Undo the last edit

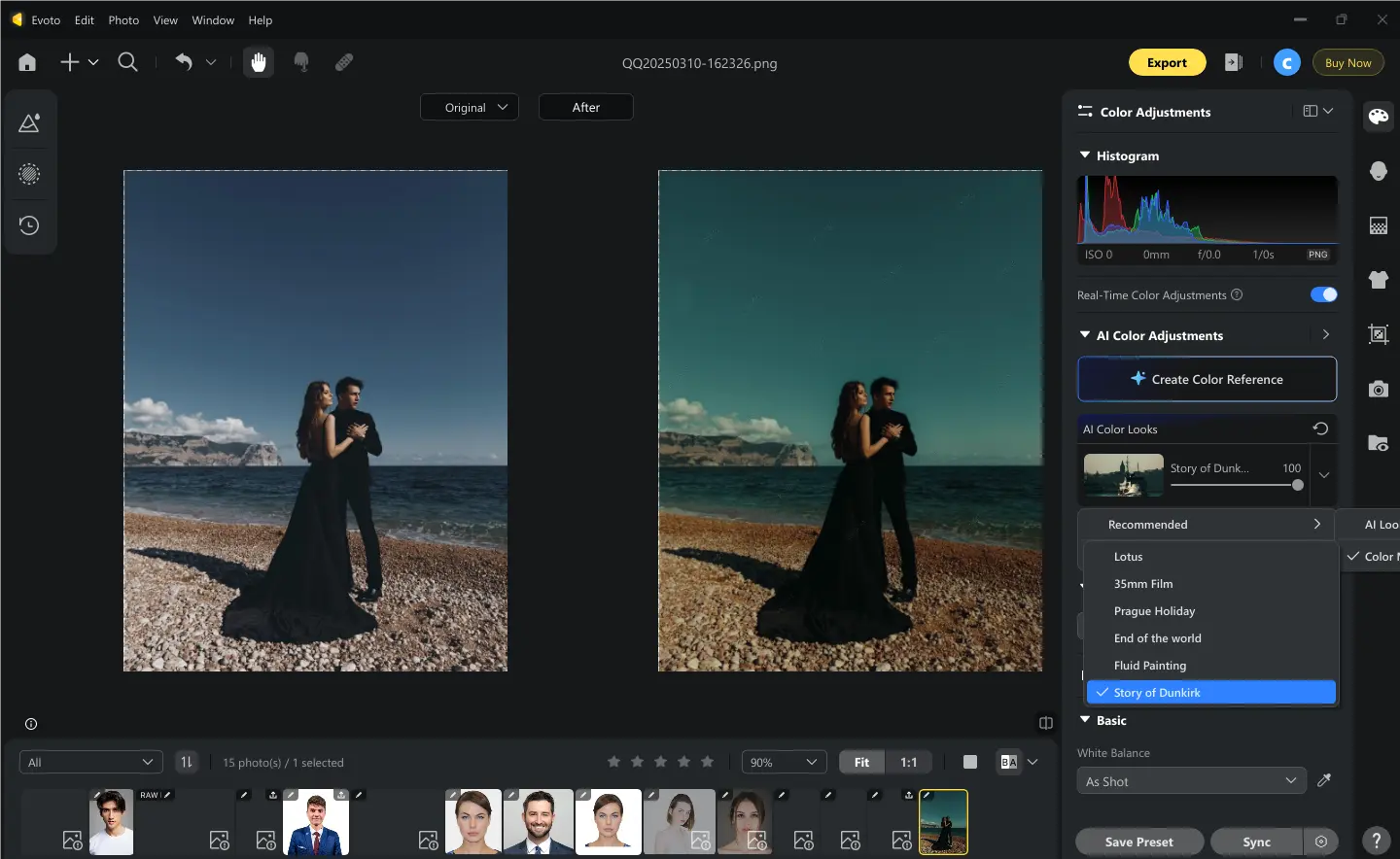[x=184, y=62]
